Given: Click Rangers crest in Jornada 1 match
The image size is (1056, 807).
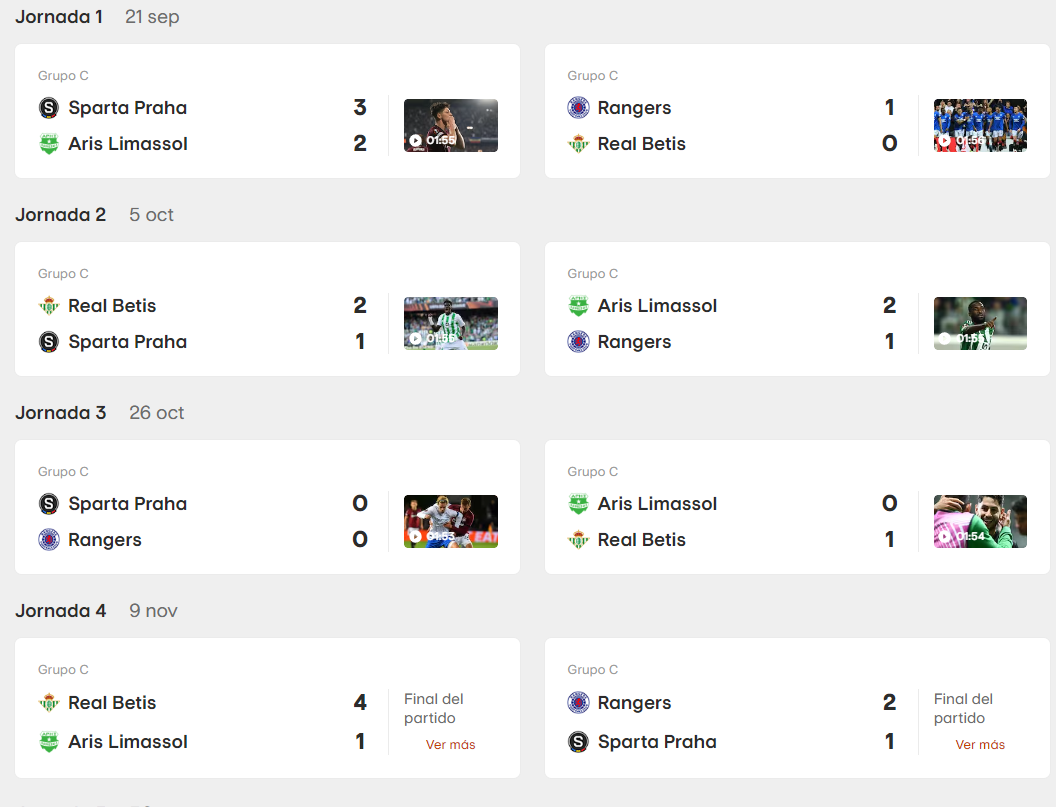Looking at the screenshot, I should click(578, 108).
